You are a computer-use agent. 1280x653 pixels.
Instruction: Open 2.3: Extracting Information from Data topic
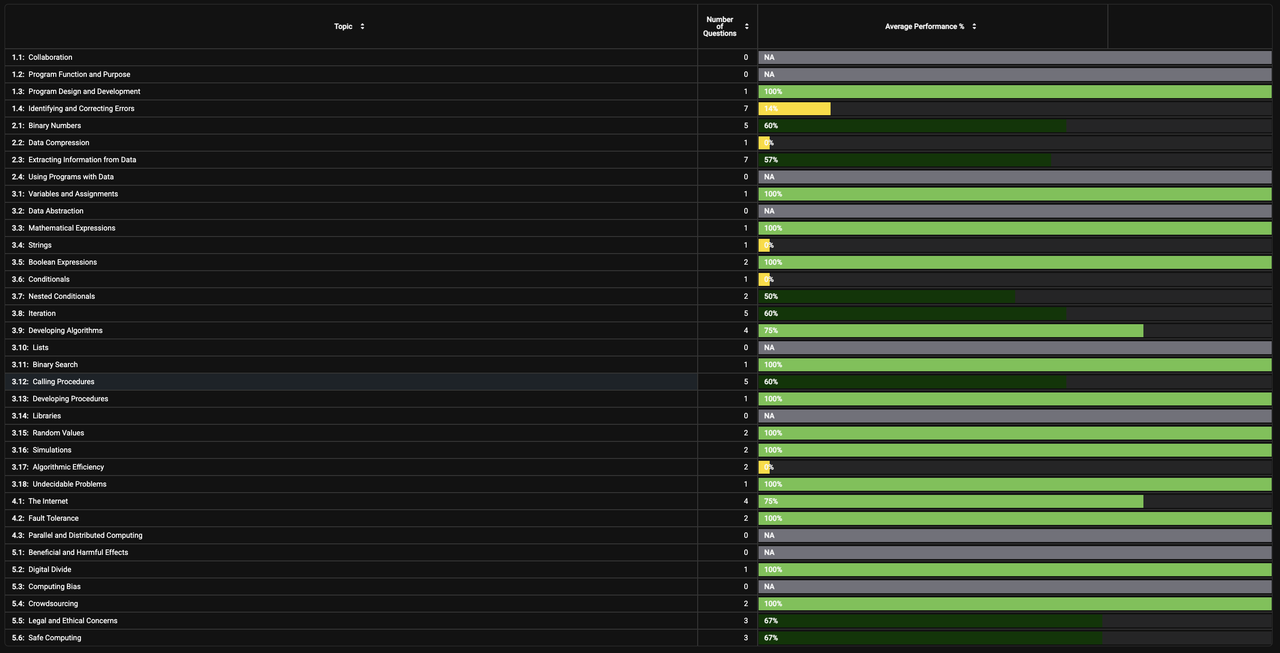click(x=74, y=159)
